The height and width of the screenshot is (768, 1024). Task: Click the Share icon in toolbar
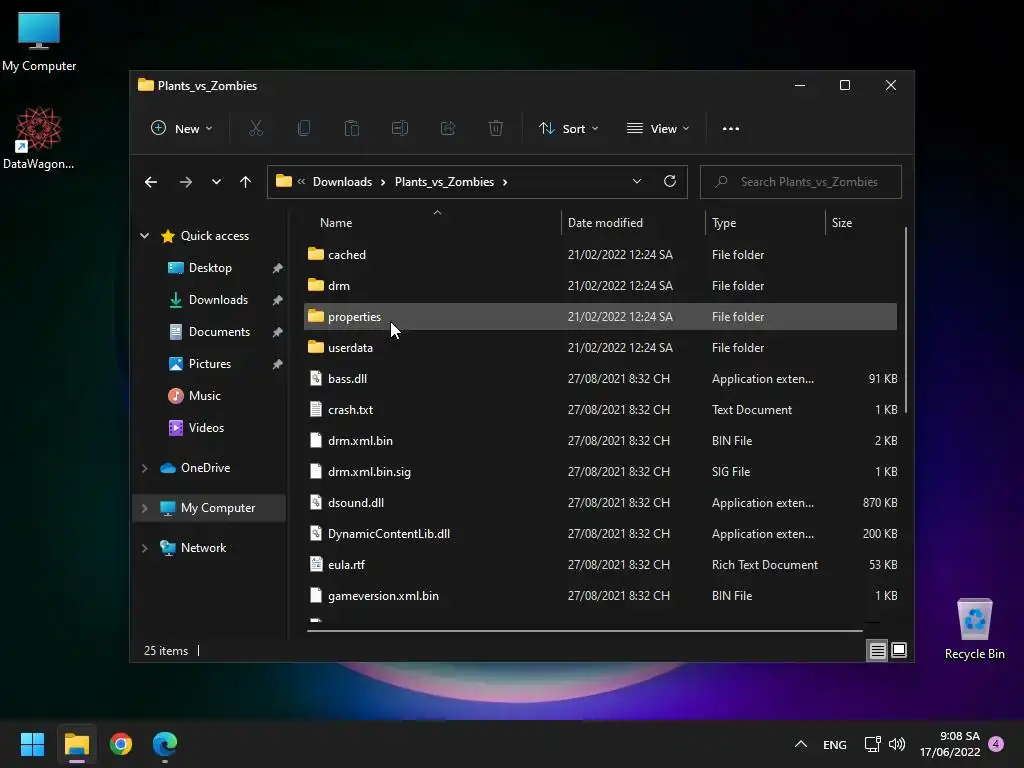click(x=447, y=129)
